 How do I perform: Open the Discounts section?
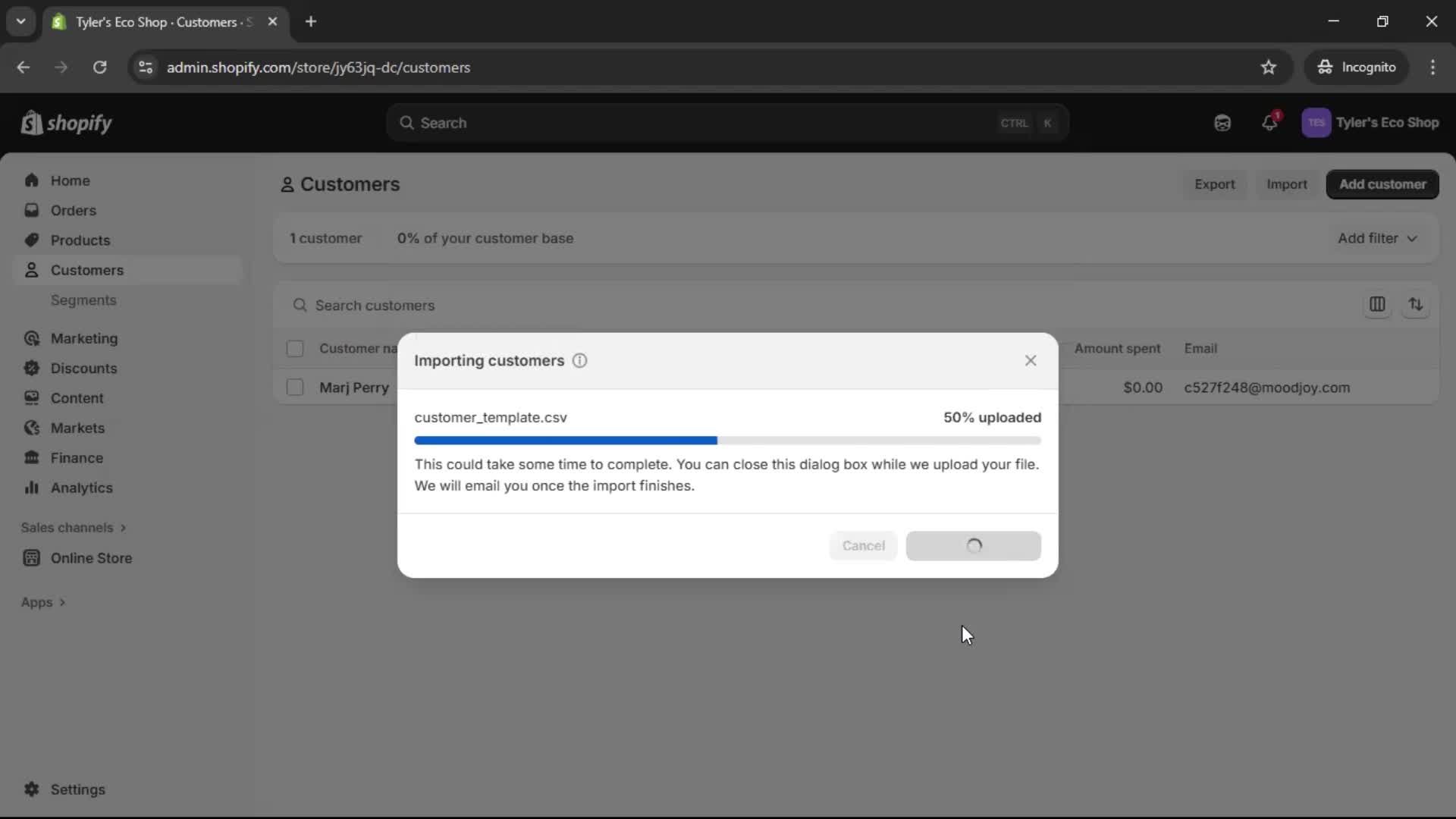84,368
